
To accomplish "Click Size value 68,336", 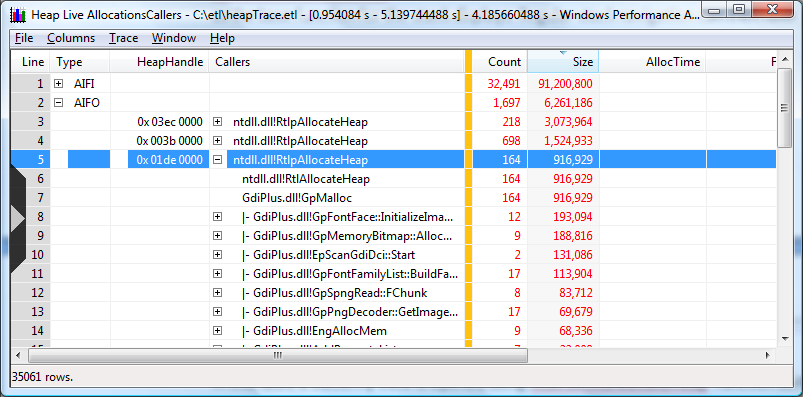I will [x=576, y=330].
